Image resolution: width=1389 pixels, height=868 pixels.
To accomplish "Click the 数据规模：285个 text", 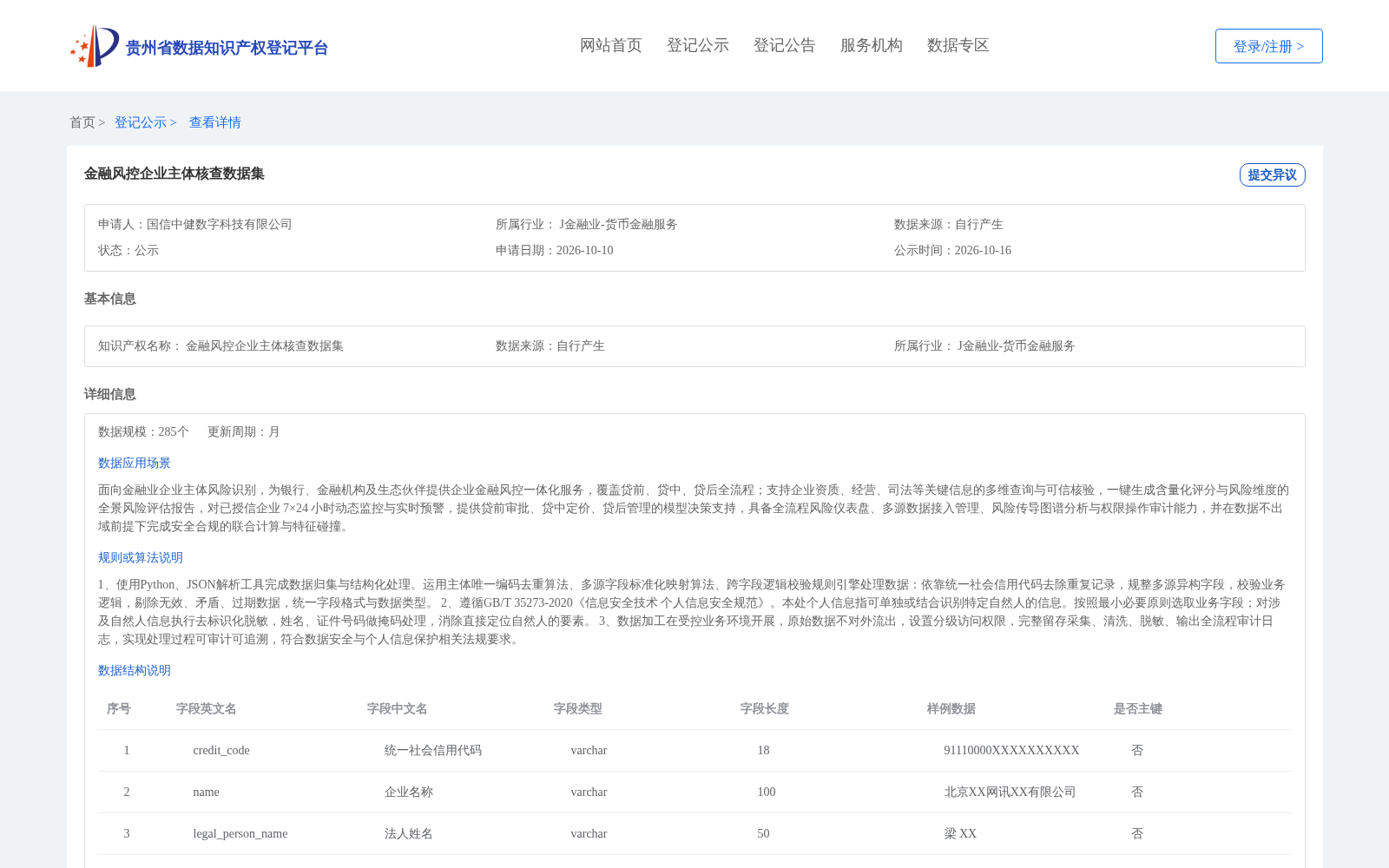I will 143,431.
